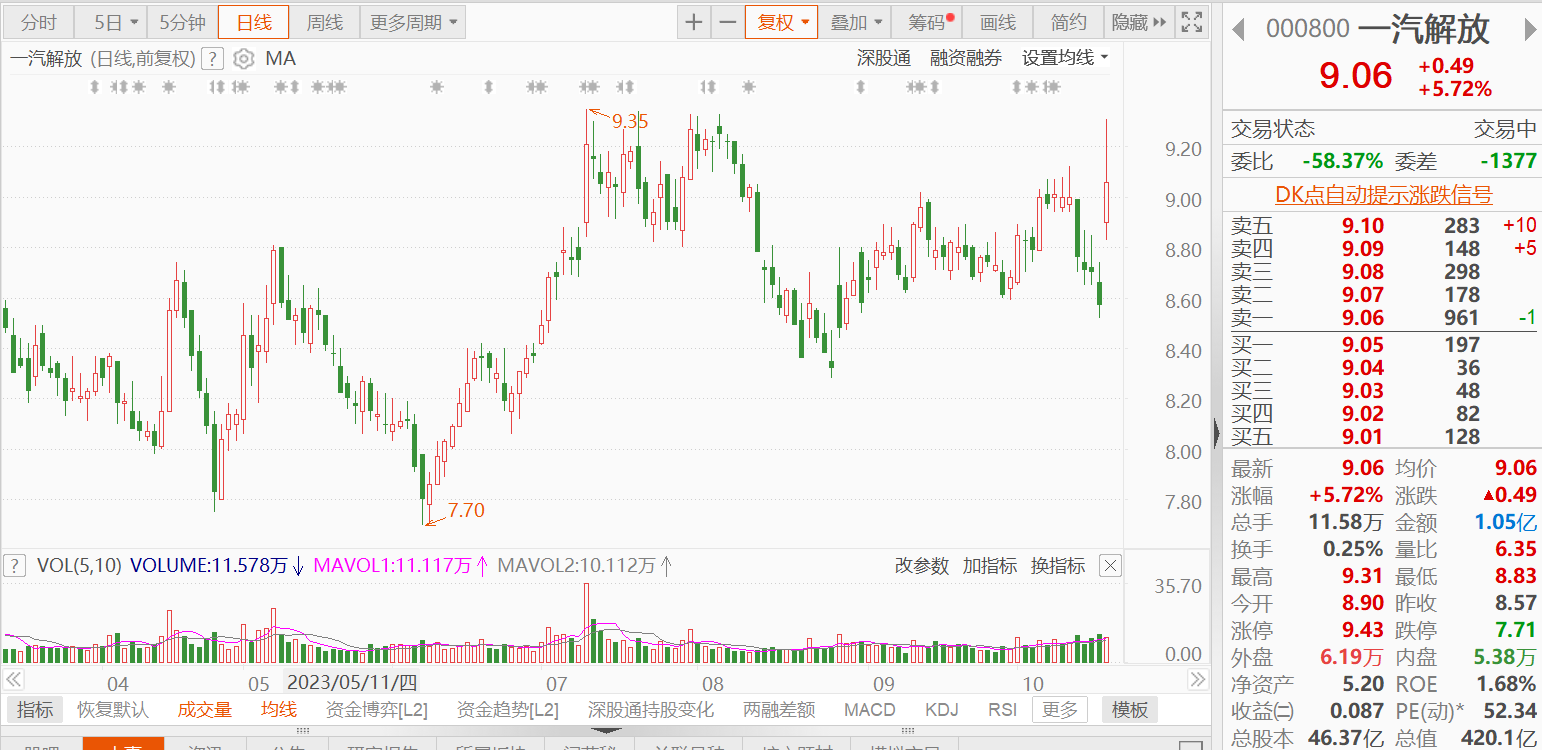
Task: Select the 日线 daily chart tab
Action: coord(253,22)
